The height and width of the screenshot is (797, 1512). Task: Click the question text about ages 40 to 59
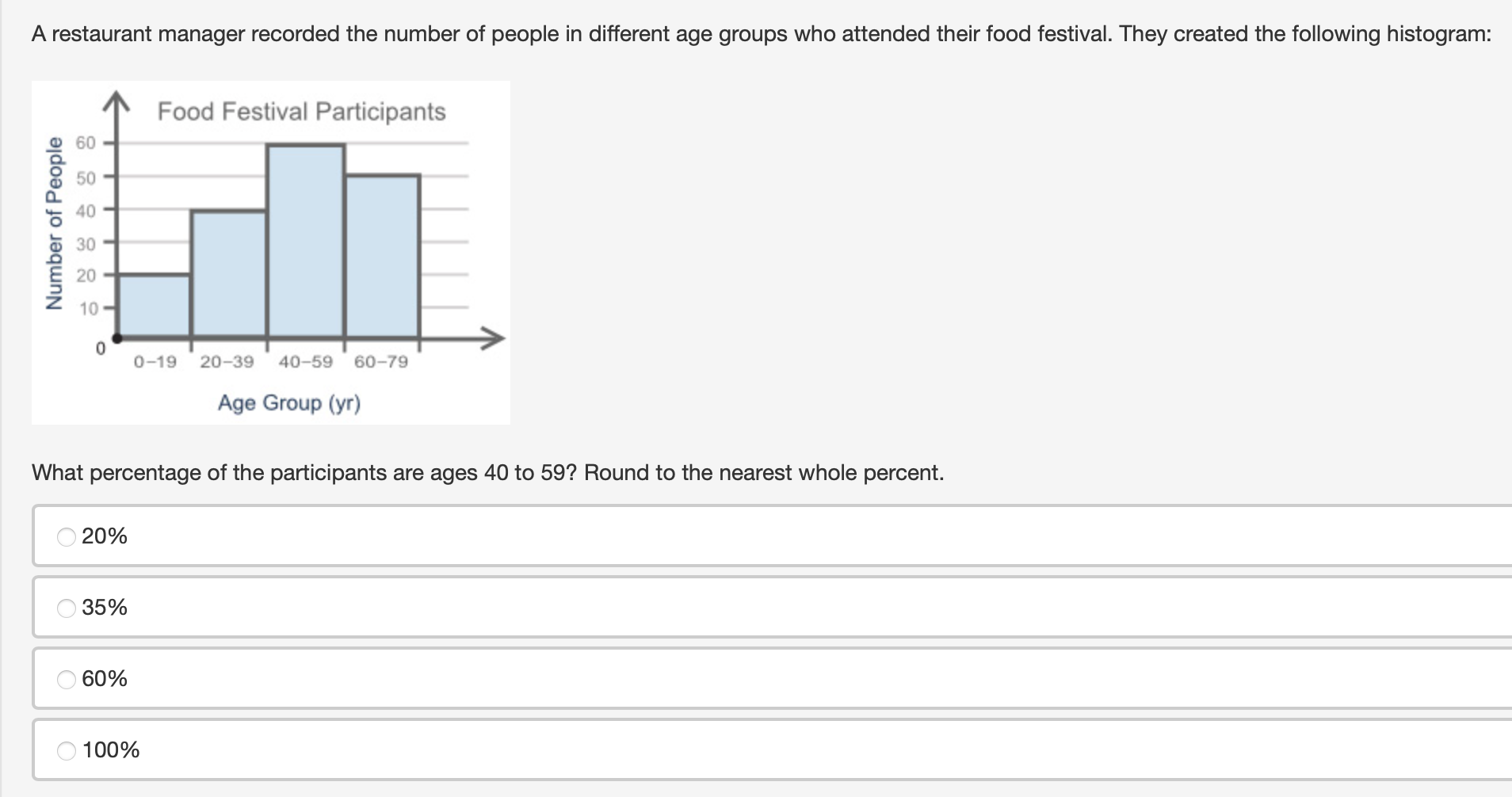click(x=487, y=472)
